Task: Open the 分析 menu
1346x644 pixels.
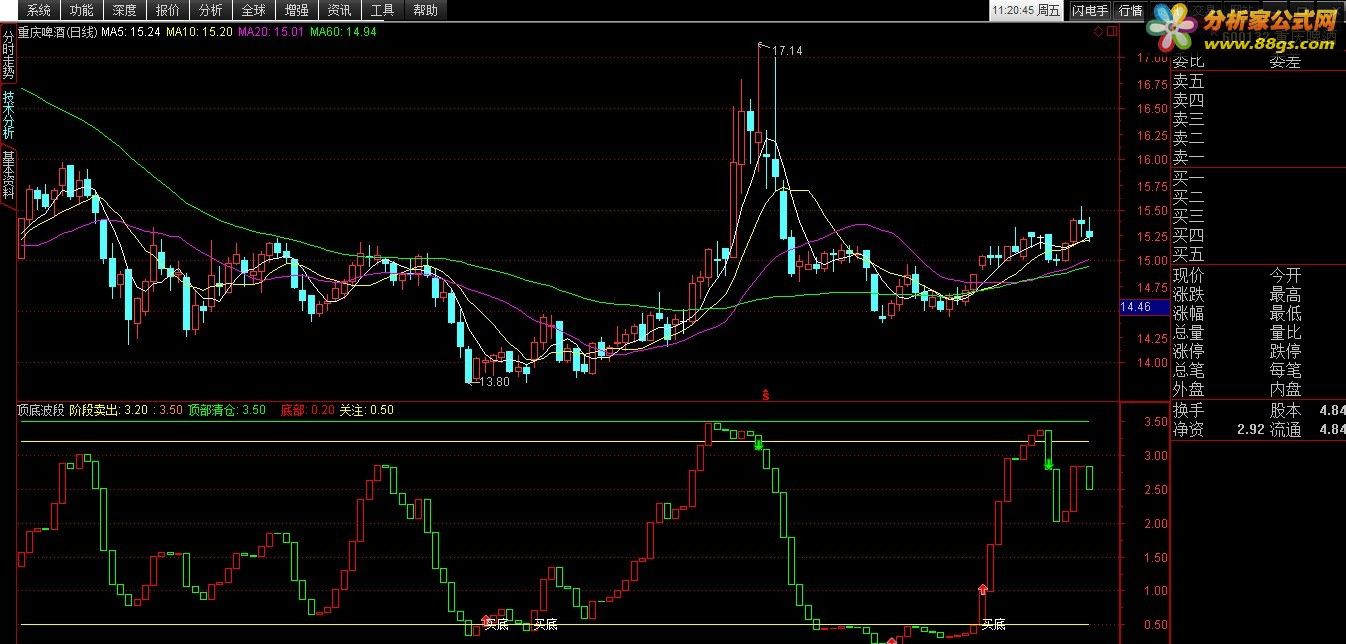Action: click(x=210, y=10)
